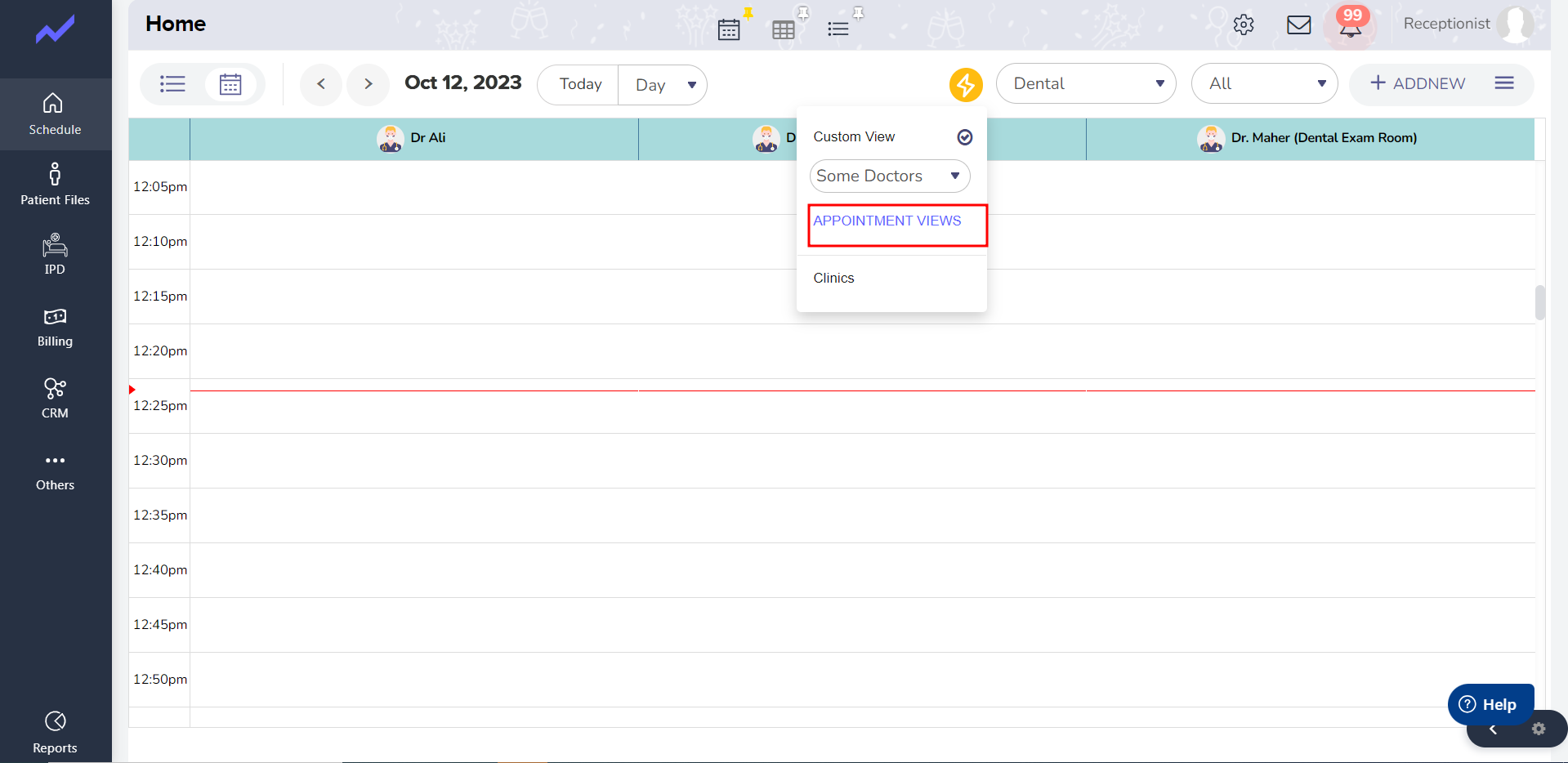Click Dr. Maher (Dental Exam Room) header
Viewport: 1568px width, 763px height.
point(1310,139)
